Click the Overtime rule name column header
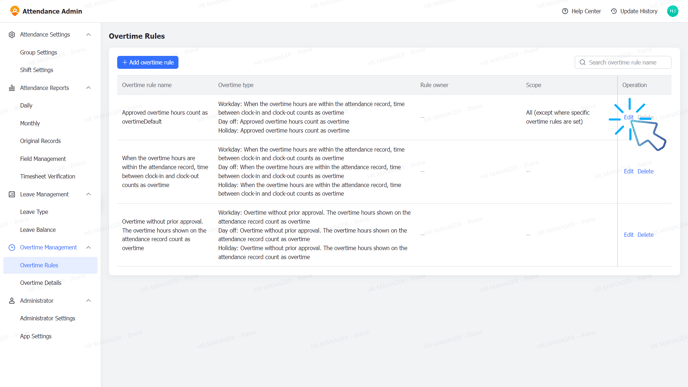 147,85
